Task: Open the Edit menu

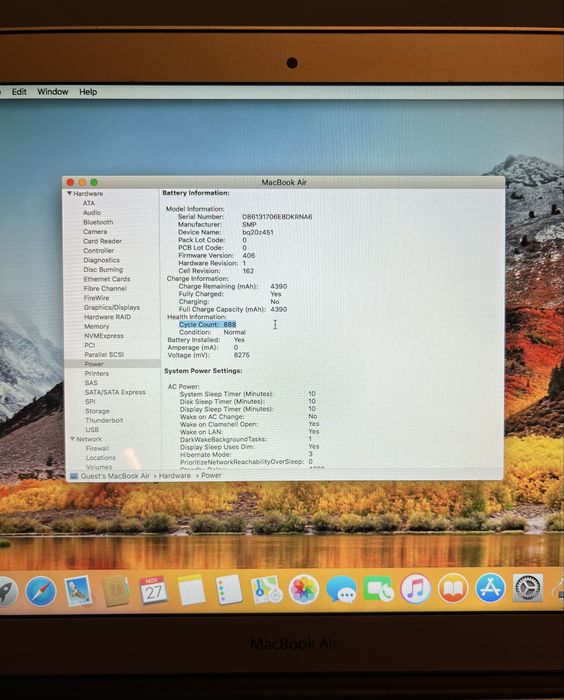Action: (19, 92)
